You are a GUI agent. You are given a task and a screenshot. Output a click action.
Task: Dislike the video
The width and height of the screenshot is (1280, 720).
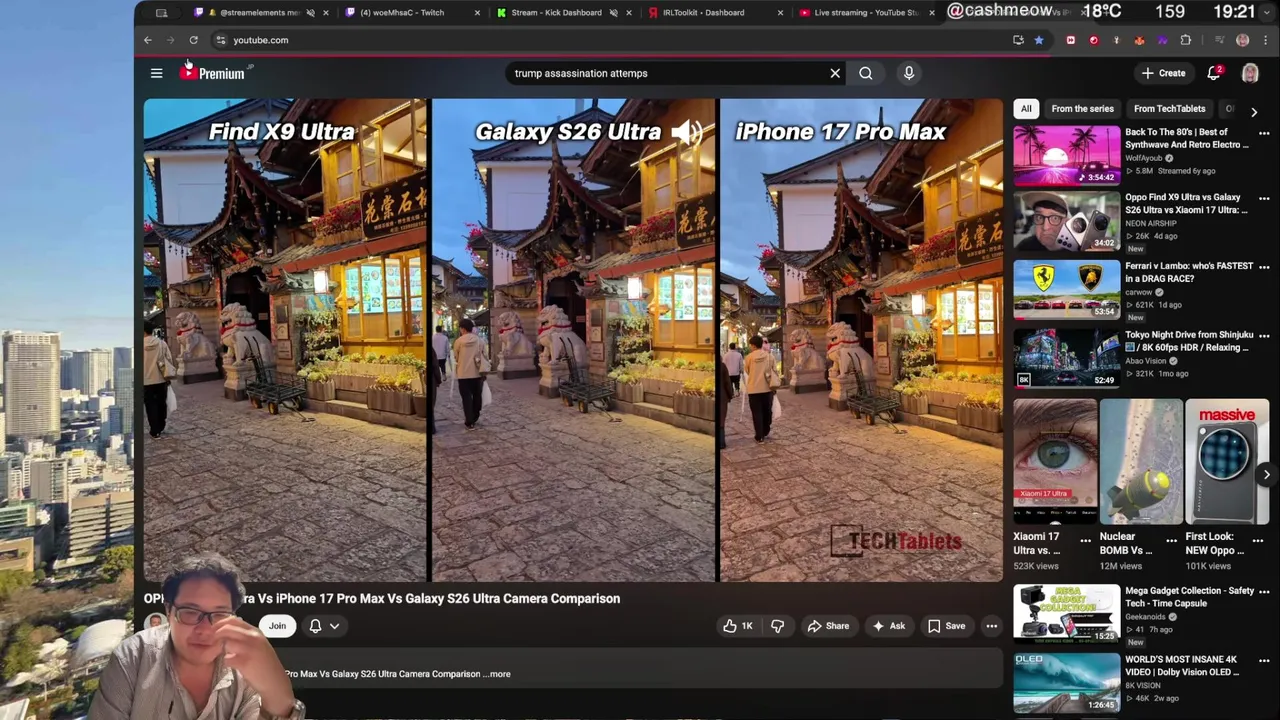[777, 626]
